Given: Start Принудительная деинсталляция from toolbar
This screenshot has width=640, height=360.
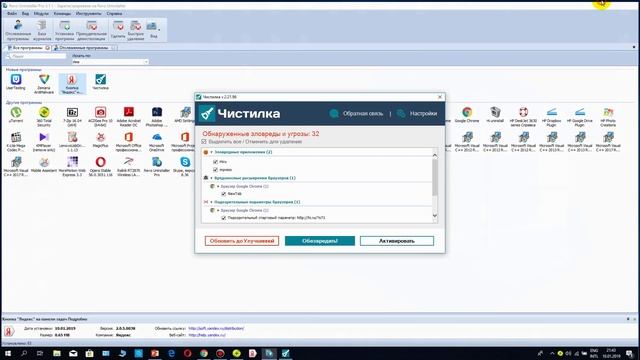Looking at the screenshot, I should click(91, 30).
